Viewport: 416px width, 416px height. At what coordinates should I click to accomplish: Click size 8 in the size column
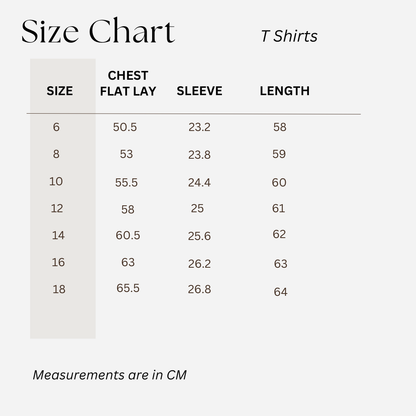click(56, 154)
